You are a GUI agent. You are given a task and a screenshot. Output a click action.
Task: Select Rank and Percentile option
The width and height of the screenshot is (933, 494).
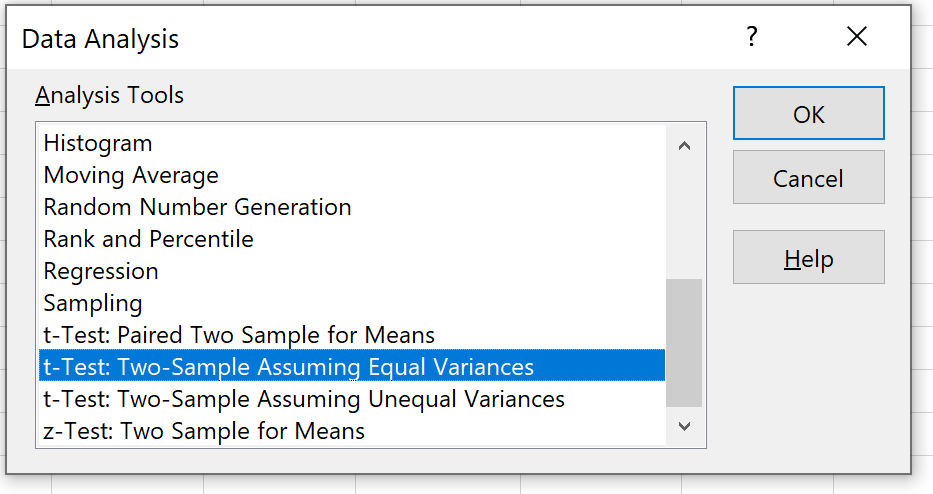148,240
